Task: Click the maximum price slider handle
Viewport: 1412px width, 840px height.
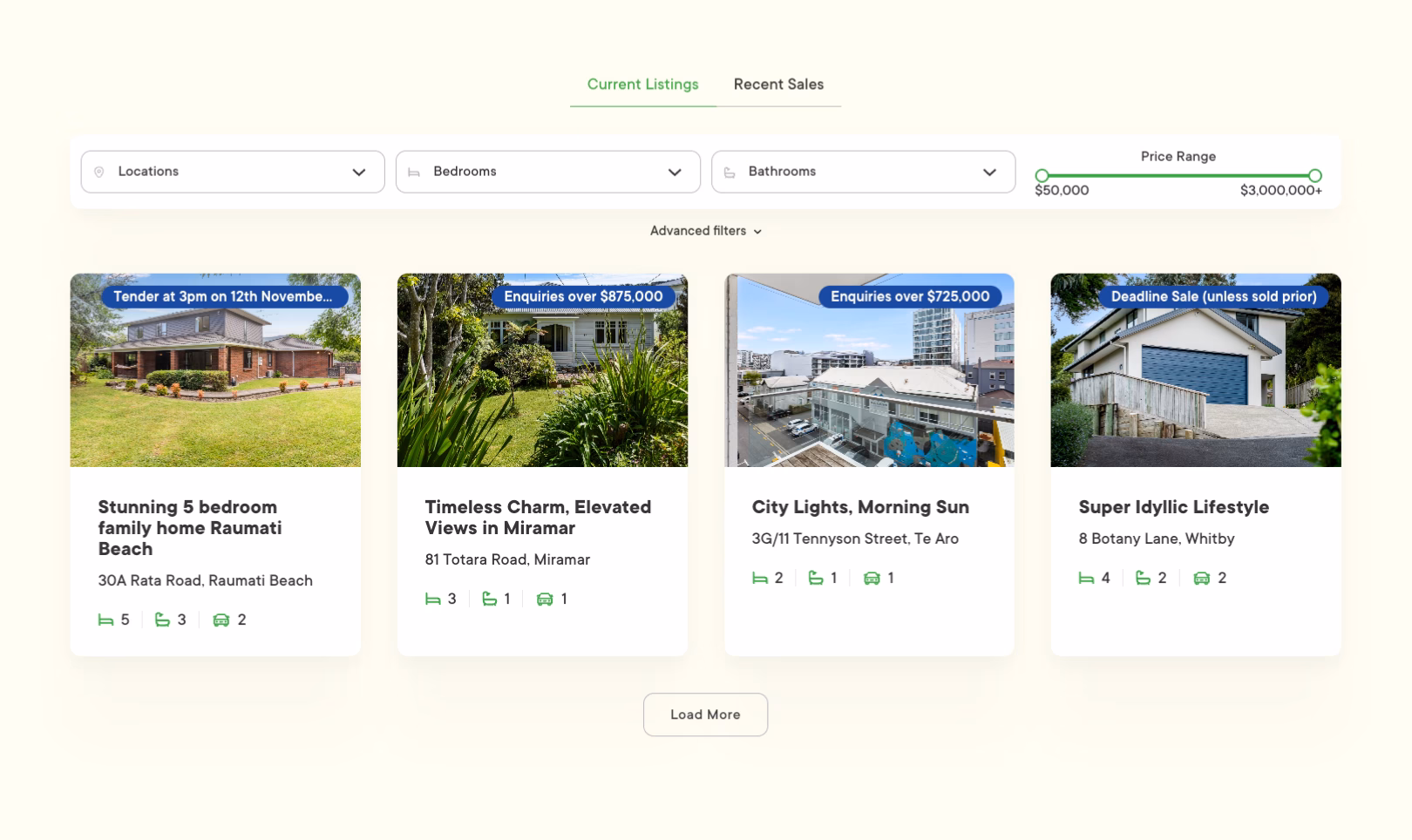Action: click(x=1315, y=176)
